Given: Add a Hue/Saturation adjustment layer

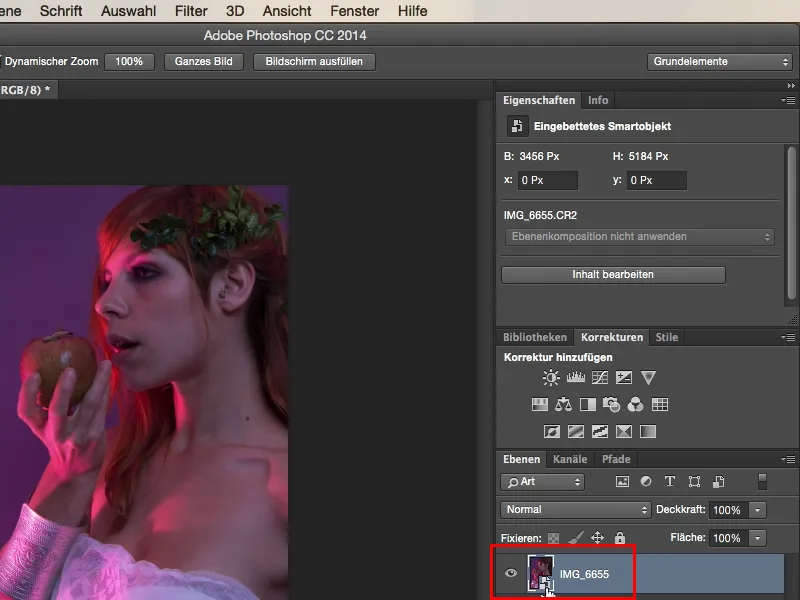Looking at the screenshot, I should pos(539,405).
